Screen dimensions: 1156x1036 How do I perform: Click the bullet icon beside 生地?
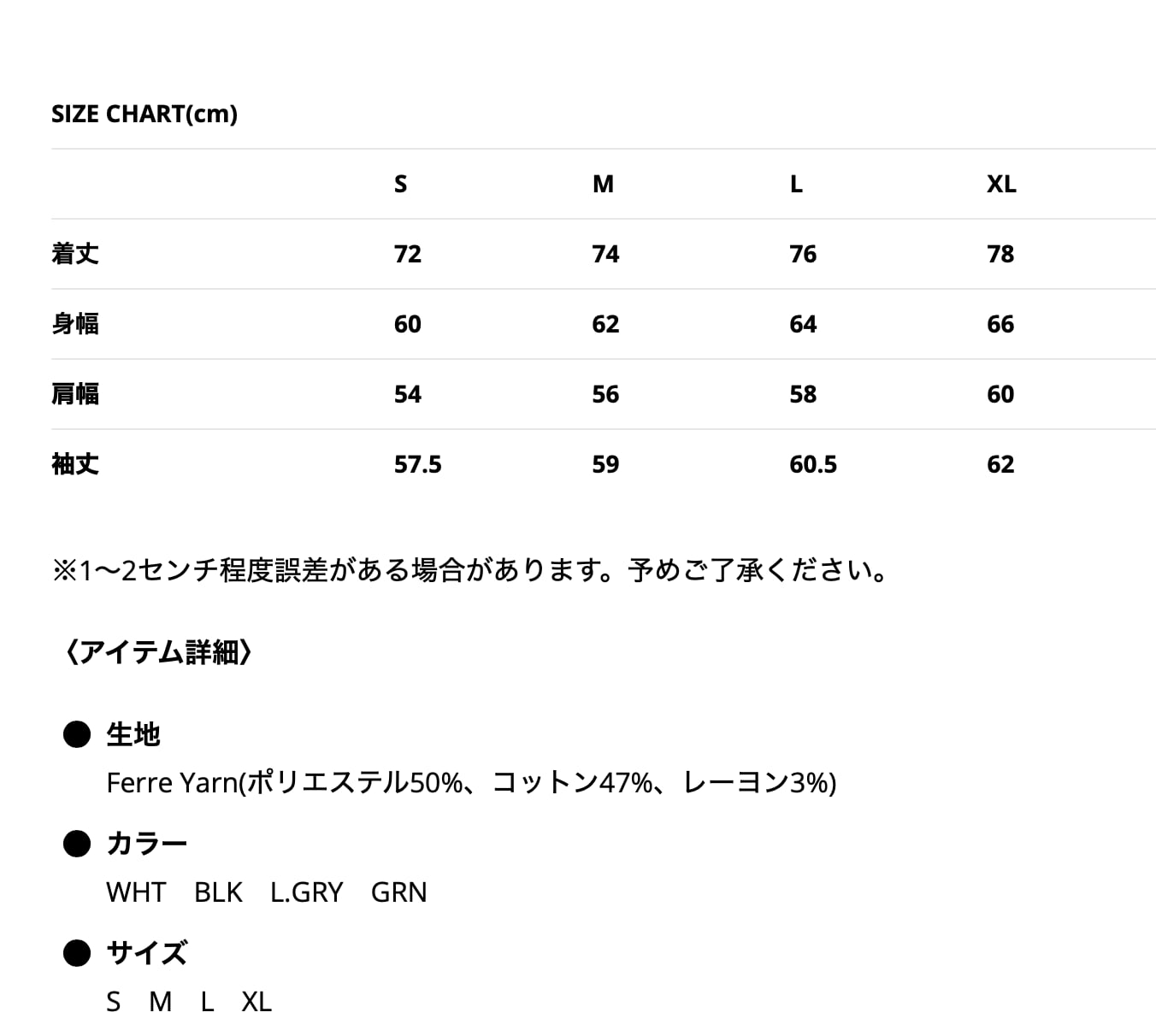click(77, 734)
